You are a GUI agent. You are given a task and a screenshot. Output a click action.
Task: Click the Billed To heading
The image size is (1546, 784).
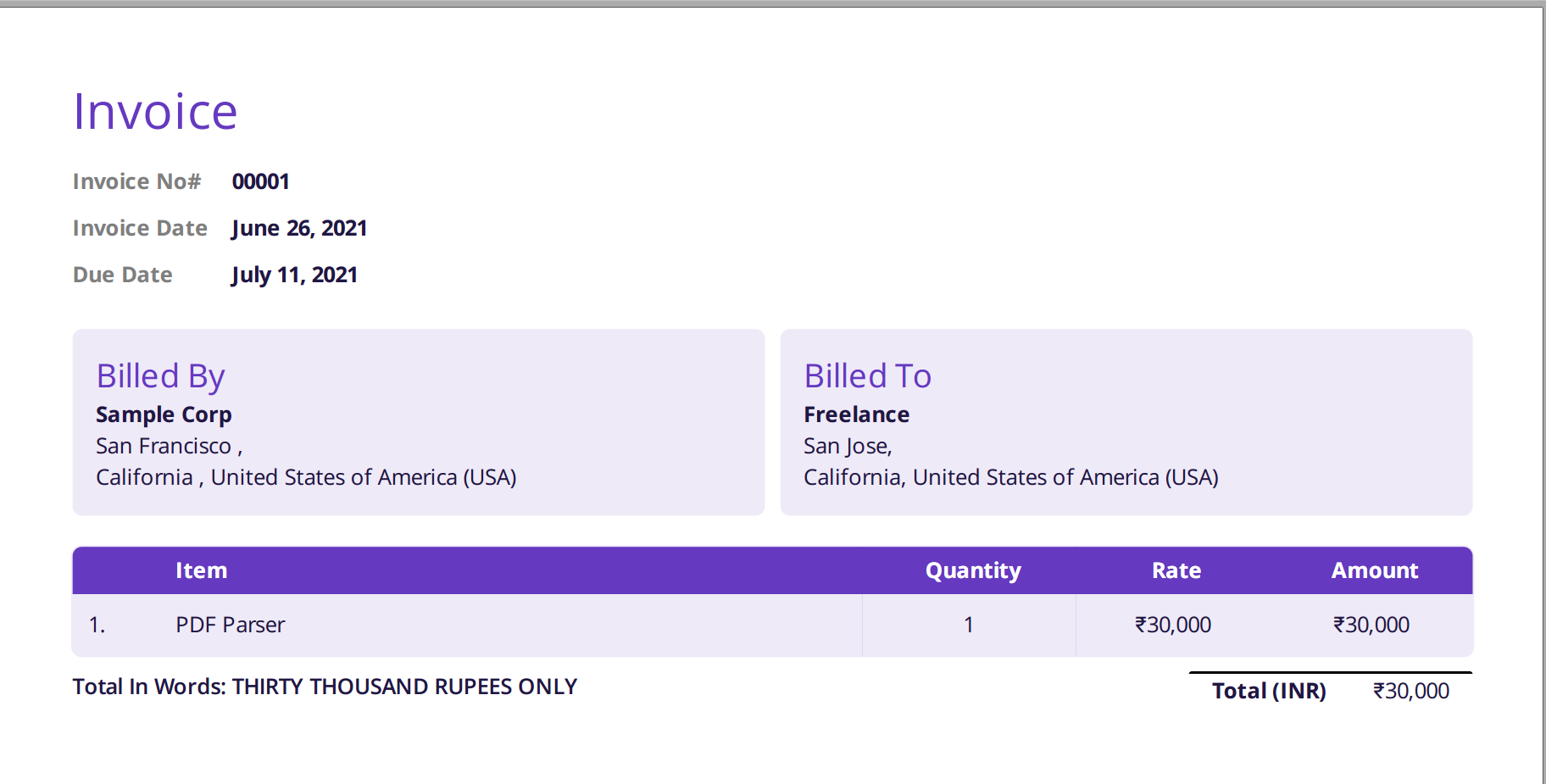coord(867,375)
